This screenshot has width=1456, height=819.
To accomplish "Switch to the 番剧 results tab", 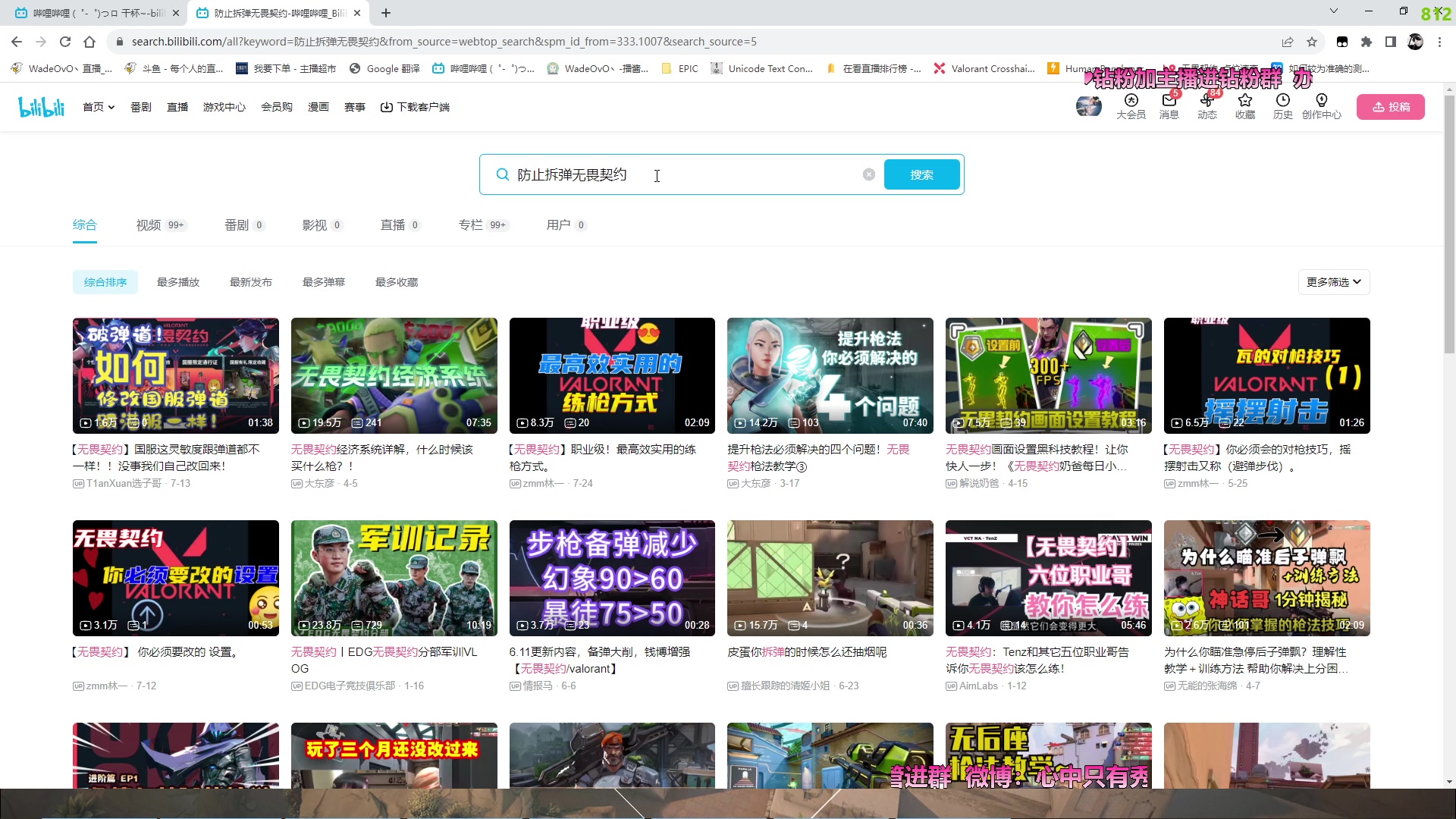I will point(244,225).
